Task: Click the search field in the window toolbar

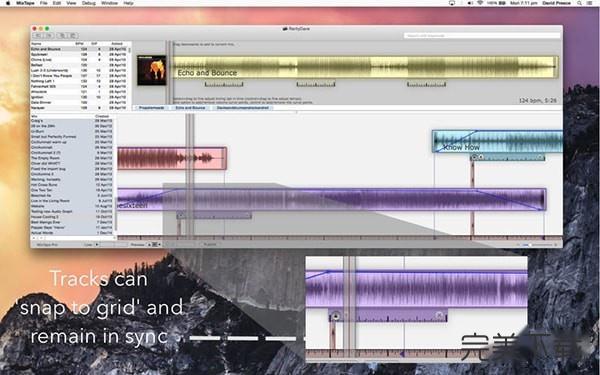Action: point(482,36)
